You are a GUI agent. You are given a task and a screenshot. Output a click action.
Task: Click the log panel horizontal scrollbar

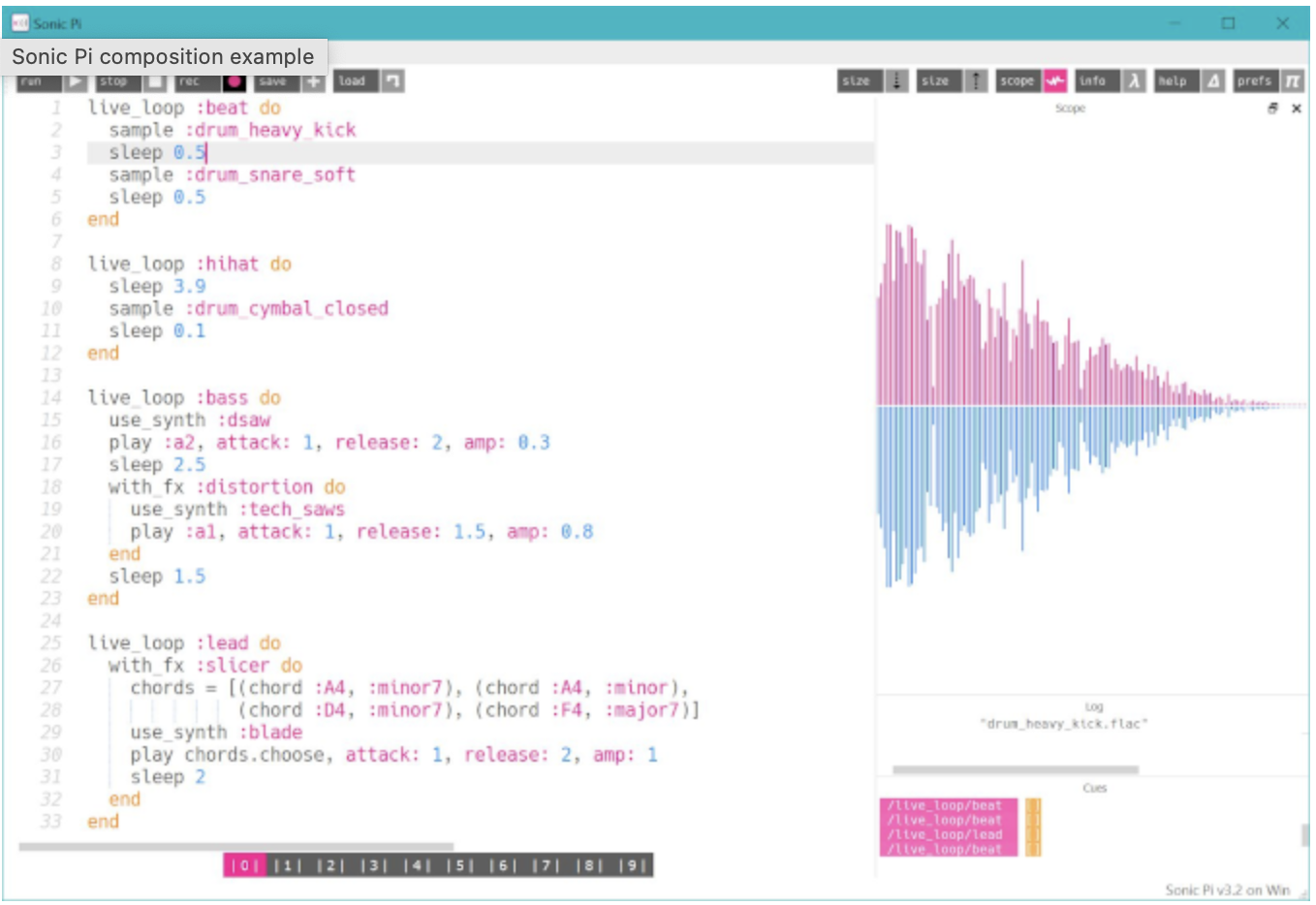click(x=1015, y=770)
